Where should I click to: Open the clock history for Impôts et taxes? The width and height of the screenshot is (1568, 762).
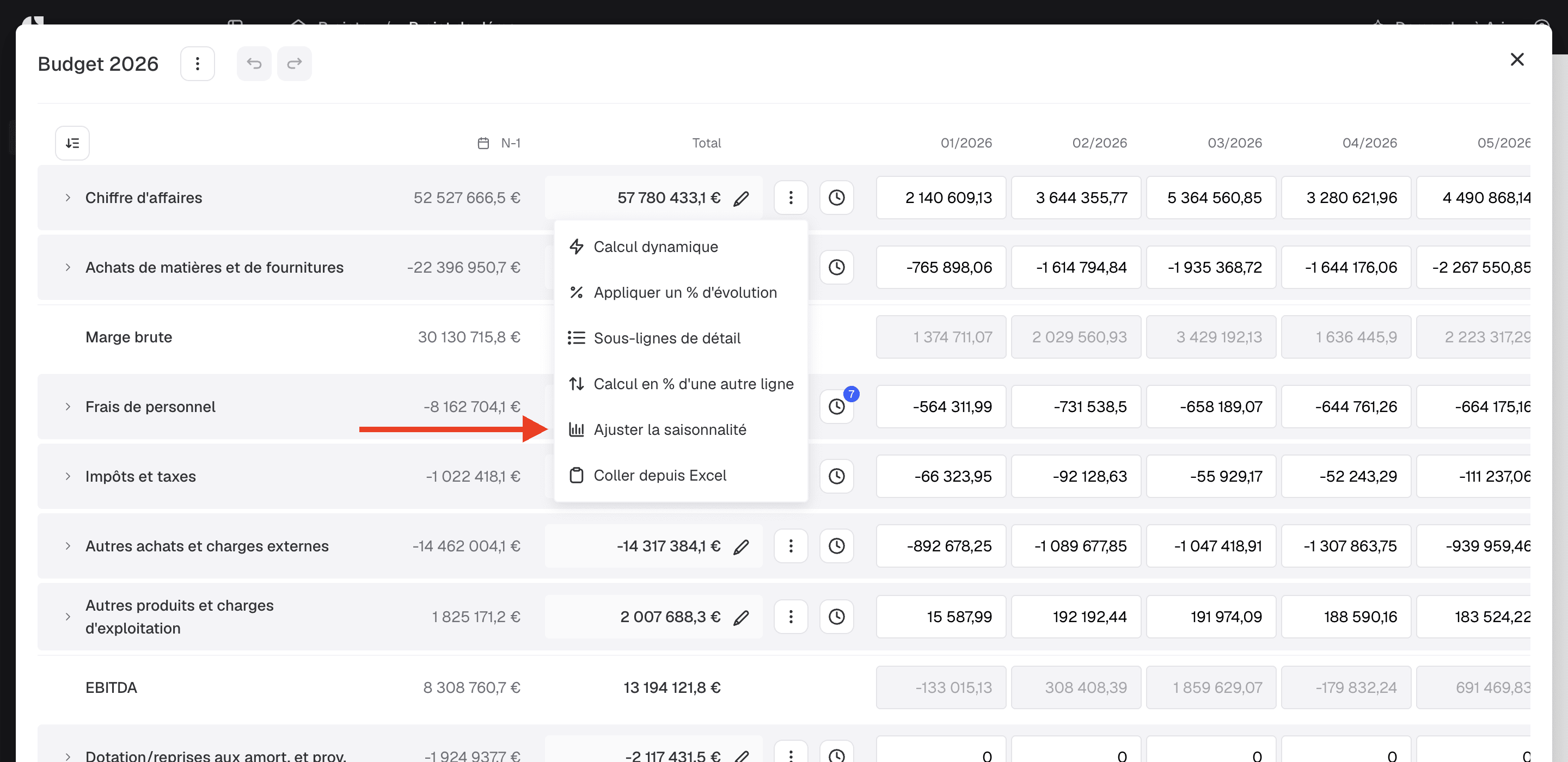coord(836,476)
